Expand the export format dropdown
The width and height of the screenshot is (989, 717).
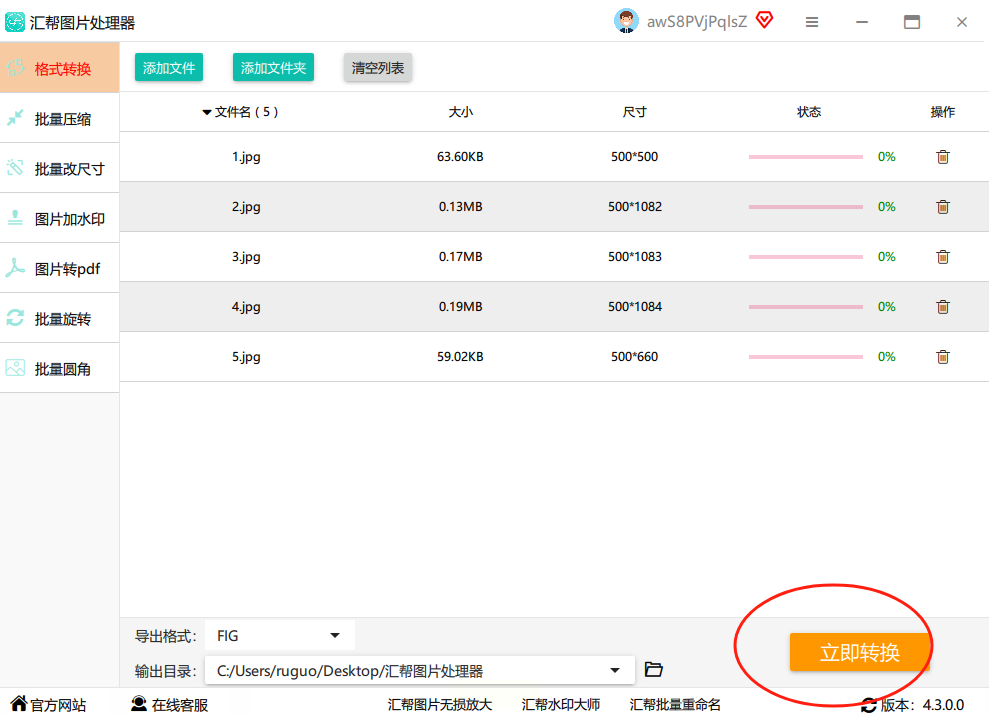coord(335,636)
